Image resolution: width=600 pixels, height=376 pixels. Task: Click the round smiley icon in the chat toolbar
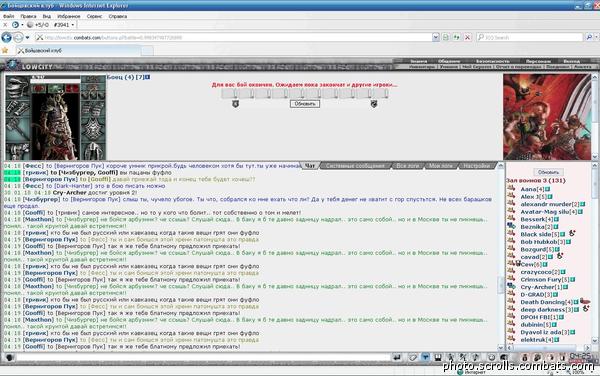492,357
